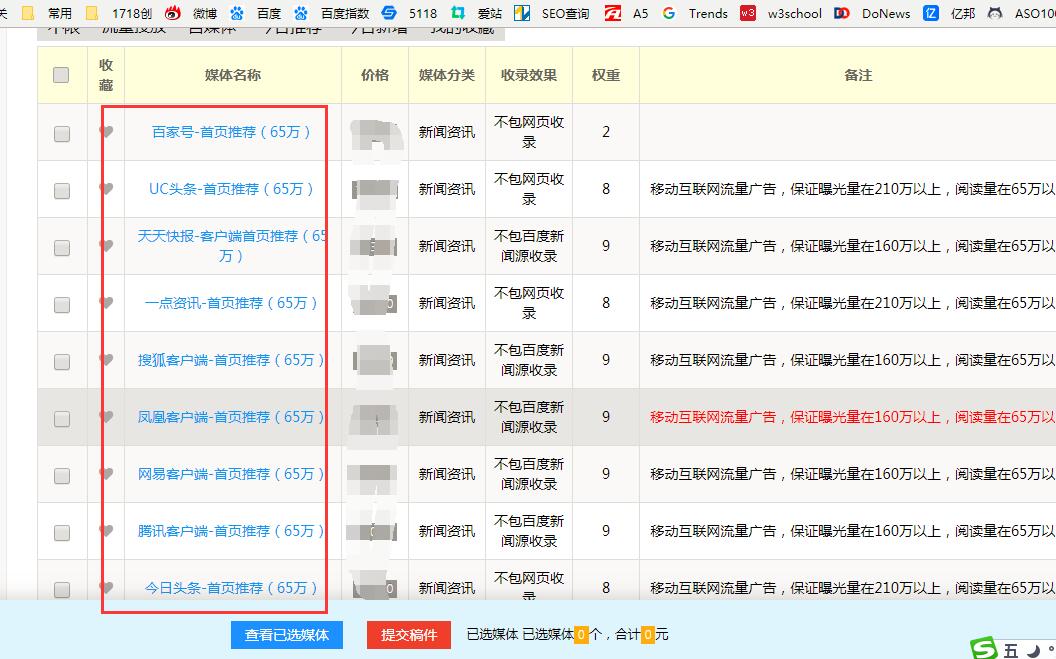
Task: Favorite 腾讯客户端-首页推荐 via heart icon
Action: click(106, 530)
